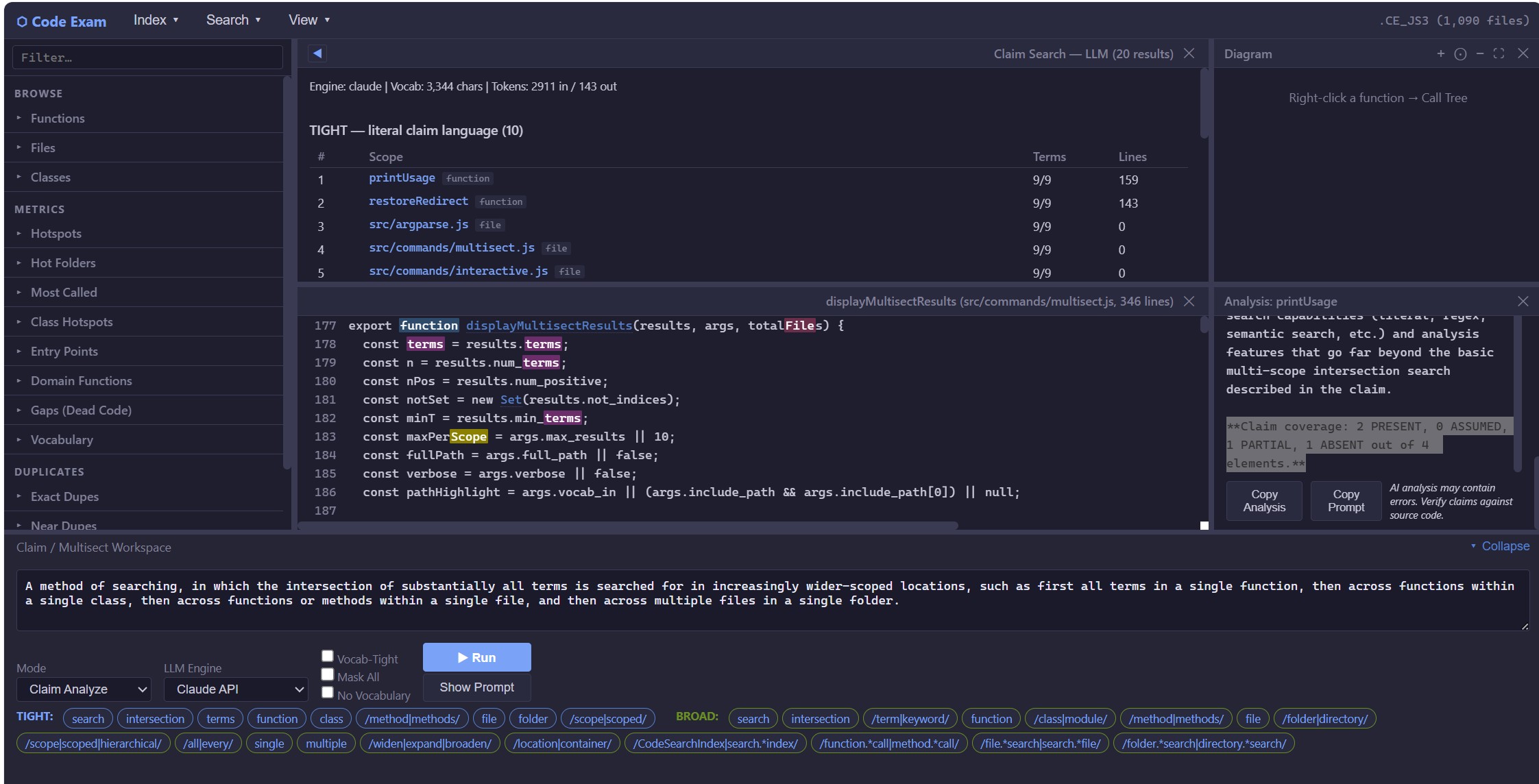
Task: Click the Copy Analysis button
Action: [x=1263, y=501]
